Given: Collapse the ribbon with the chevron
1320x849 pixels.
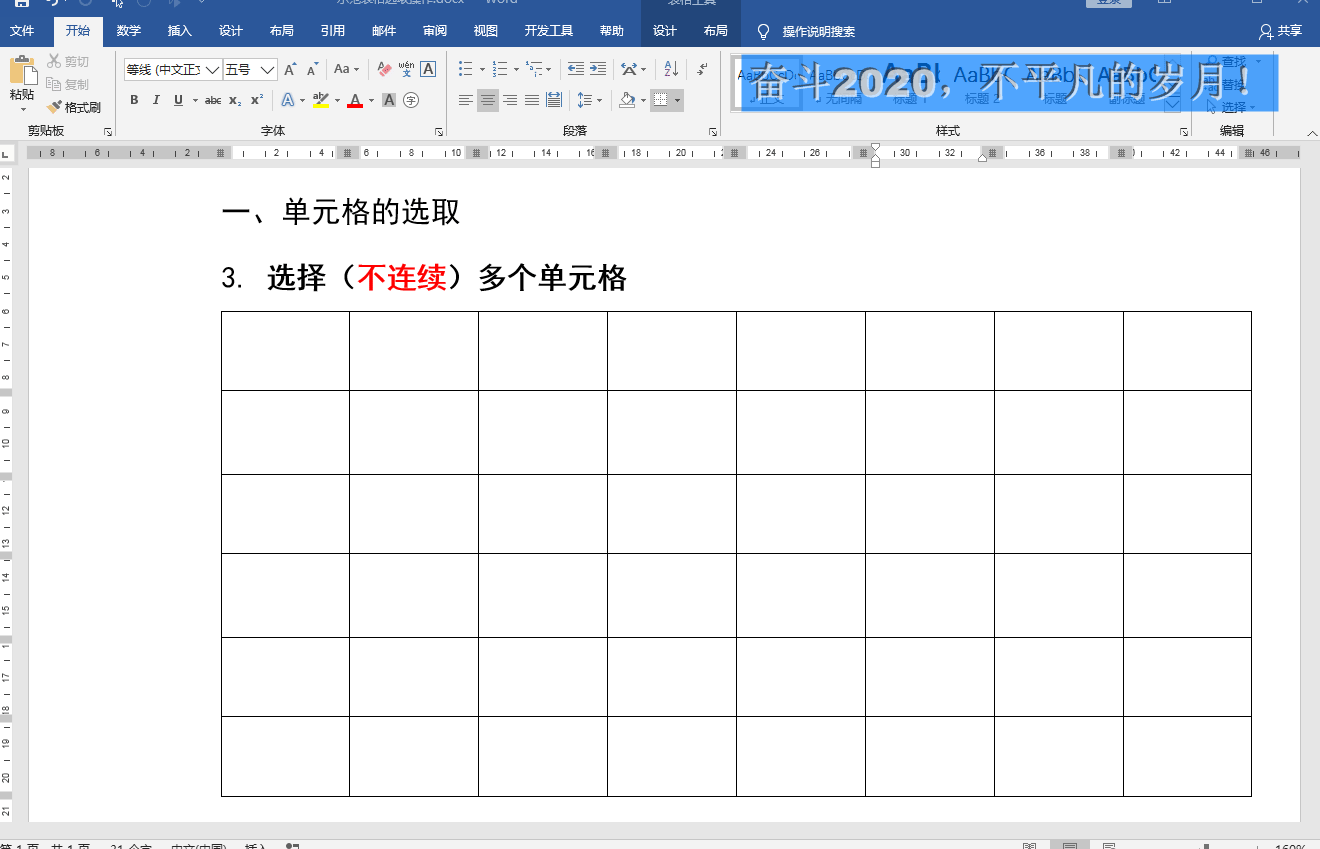Looking at the screenshot, I should (x=1311, y=133).
